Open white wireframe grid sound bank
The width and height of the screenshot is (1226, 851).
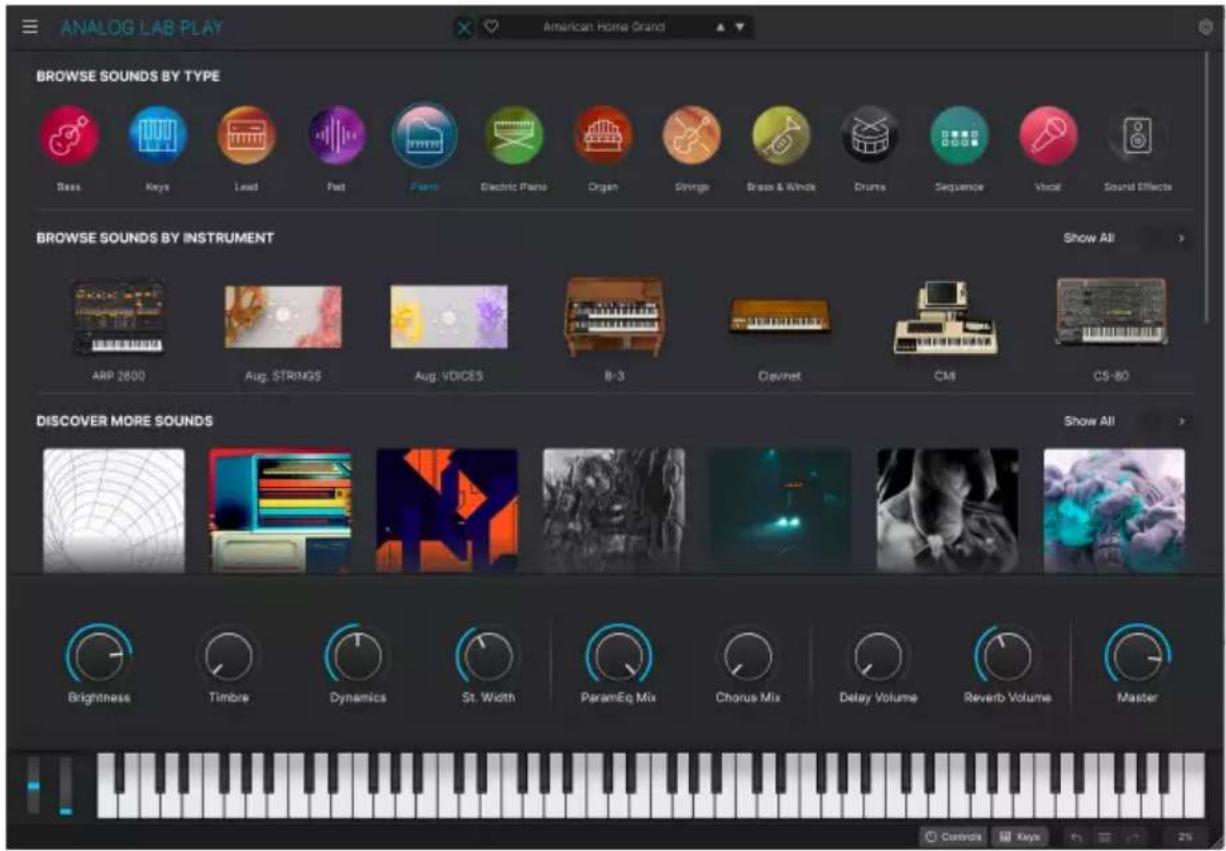coord(114,510)
